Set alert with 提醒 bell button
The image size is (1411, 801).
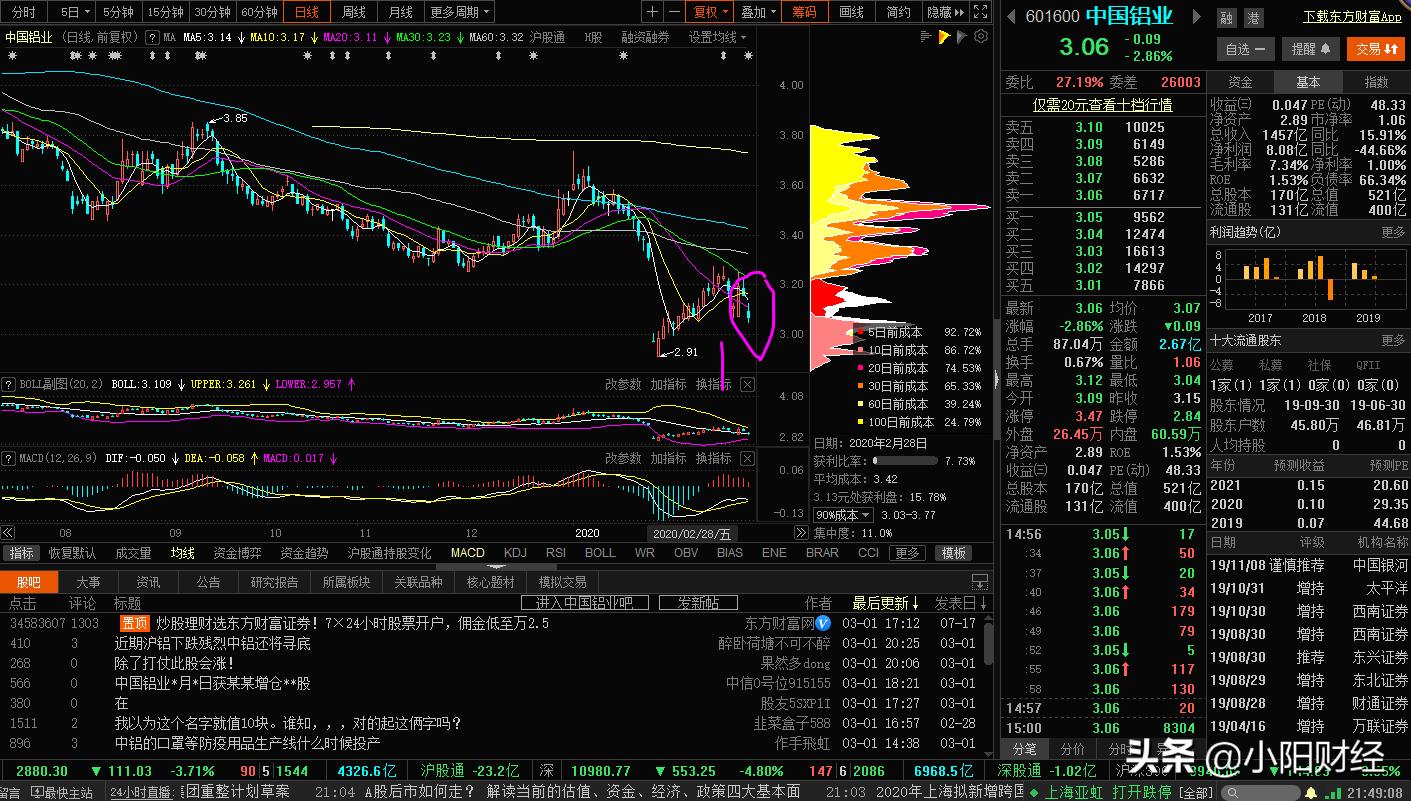coord(1310,49)
